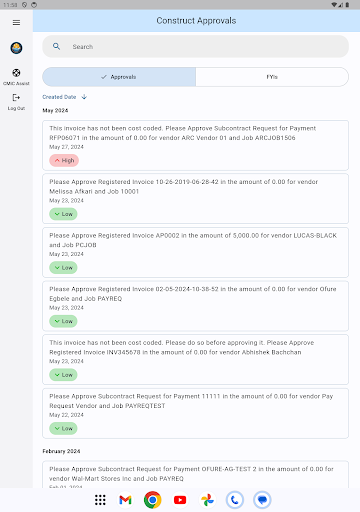Open Google Photos from the dock
Screen dimensions: 360x512
(x=207, y=500)
